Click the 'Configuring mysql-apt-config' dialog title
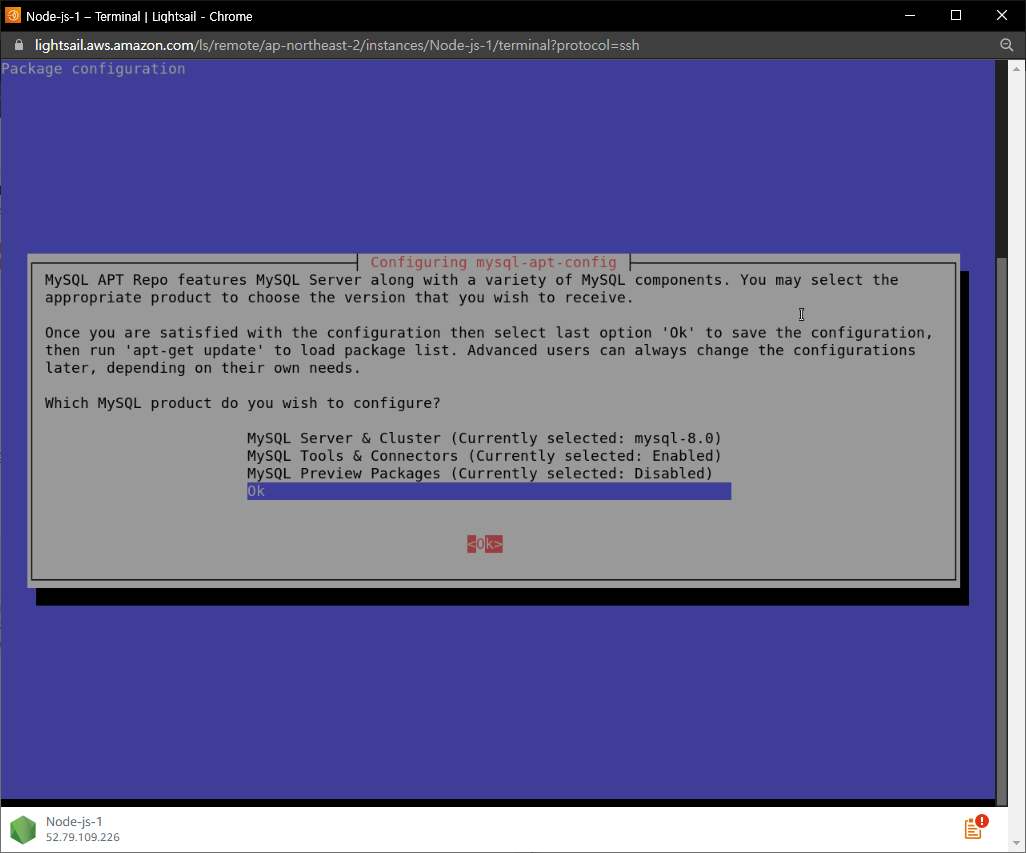The width and height of the screenshot is (1026, 853). tap(493, 262)
